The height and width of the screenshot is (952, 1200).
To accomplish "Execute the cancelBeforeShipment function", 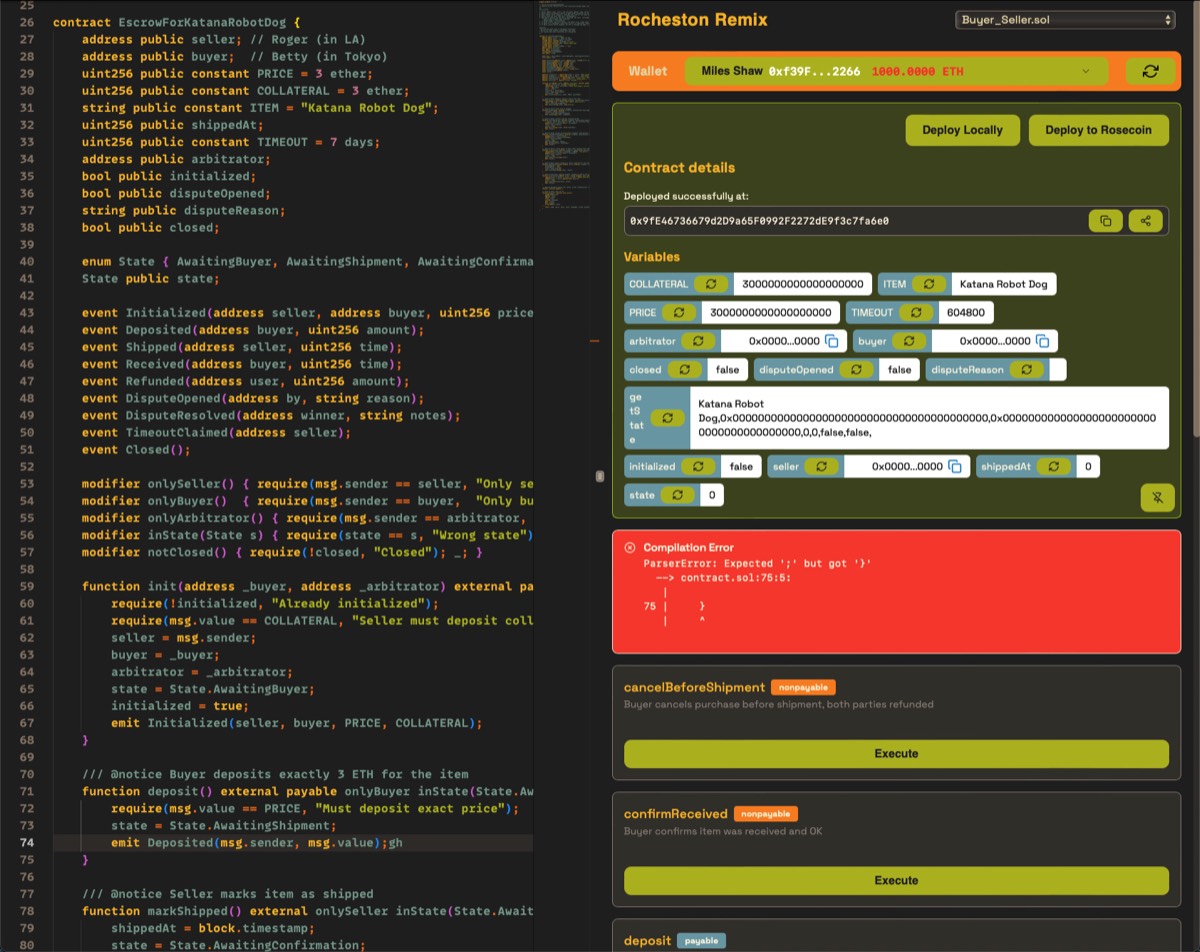I will pyautogui.click(x=896, y=754).
